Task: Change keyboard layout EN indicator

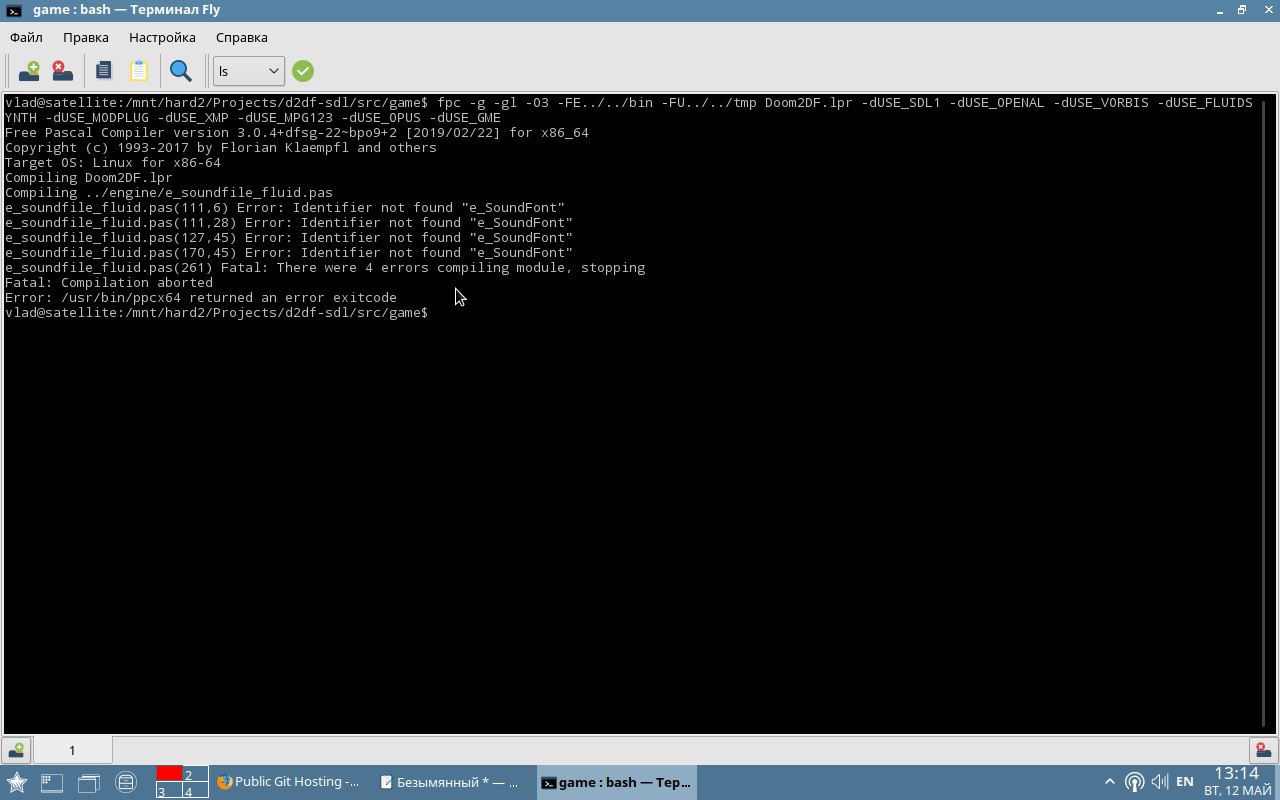Action: (x=1185, y=782)
